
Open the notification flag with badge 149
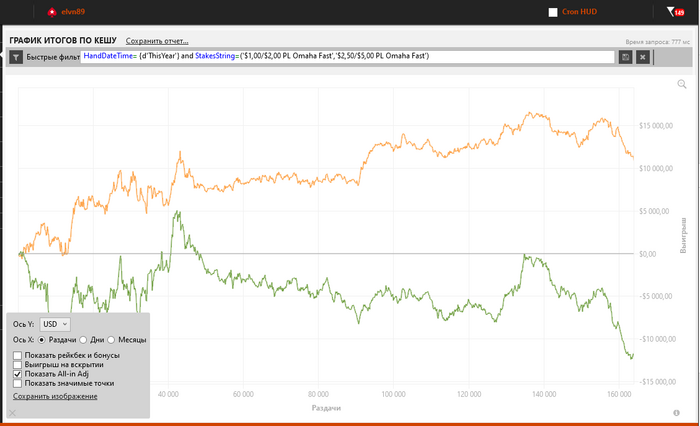click(x=675, y=12)
